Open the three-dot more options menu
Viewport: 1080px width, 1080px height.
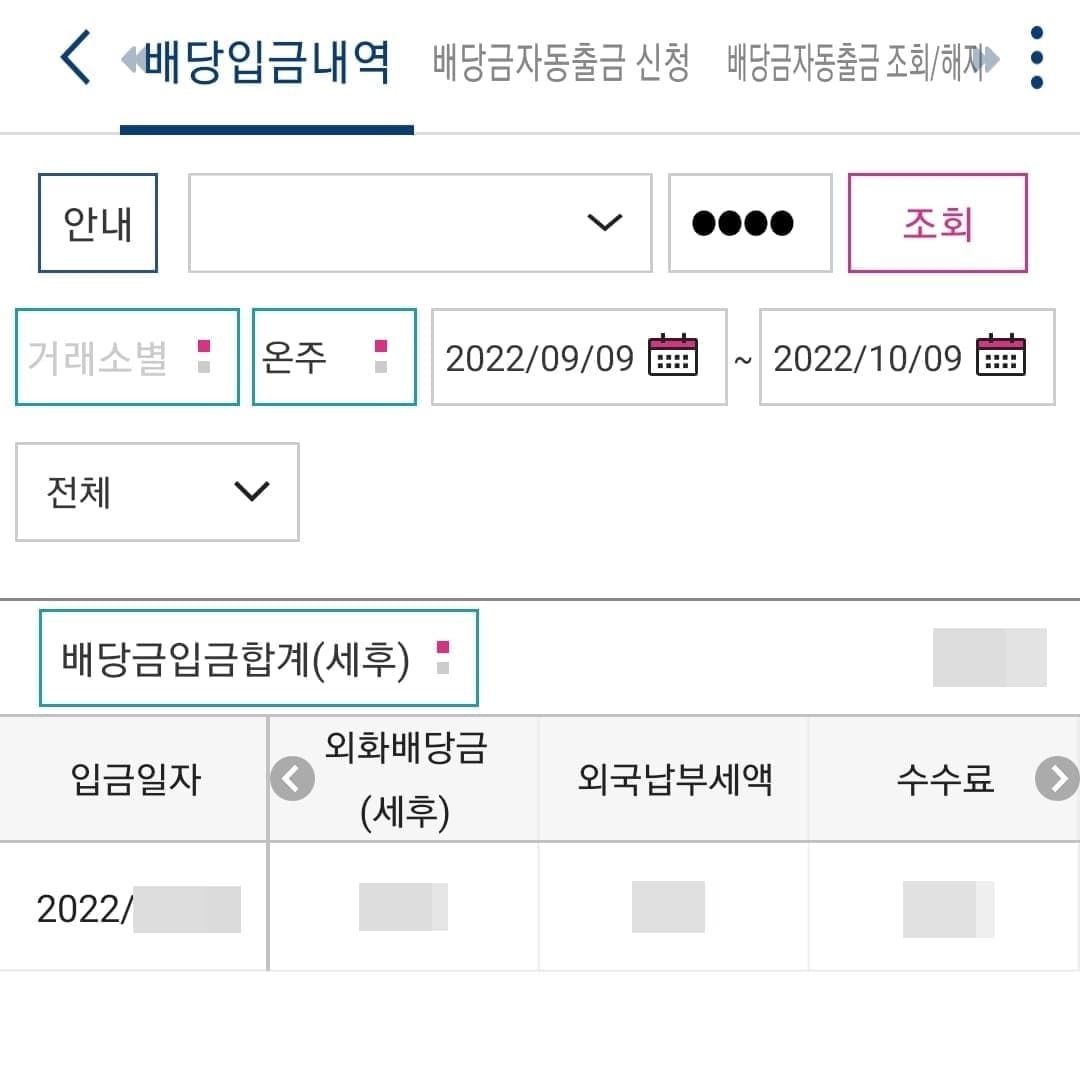tap(1036, 59)
